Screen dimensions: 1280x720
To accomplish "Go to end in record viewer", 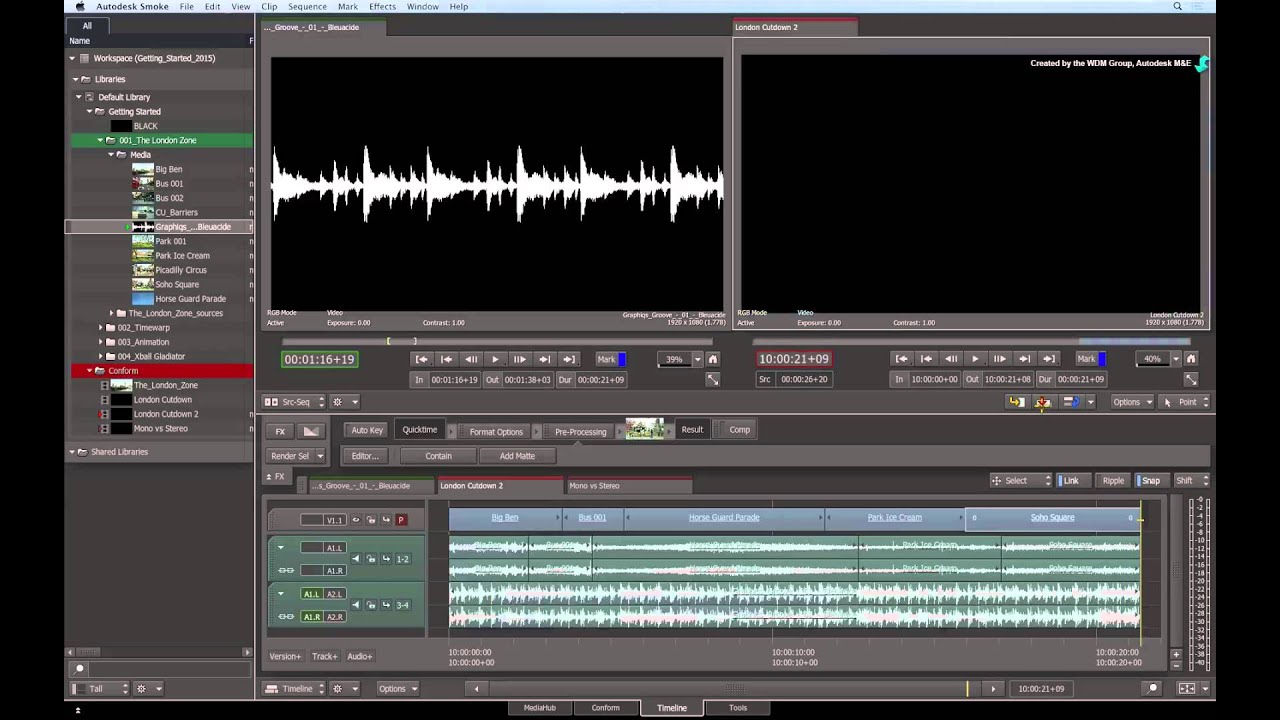I will [x=1048, y=359].
